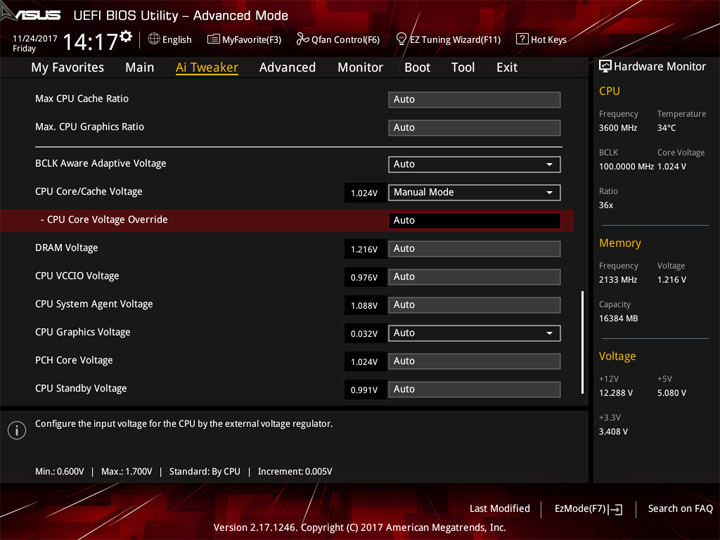Open CPU Core/Cache Voltage Manual Mode dropdown
720x540 pixels.
click(x=474, y=192)
